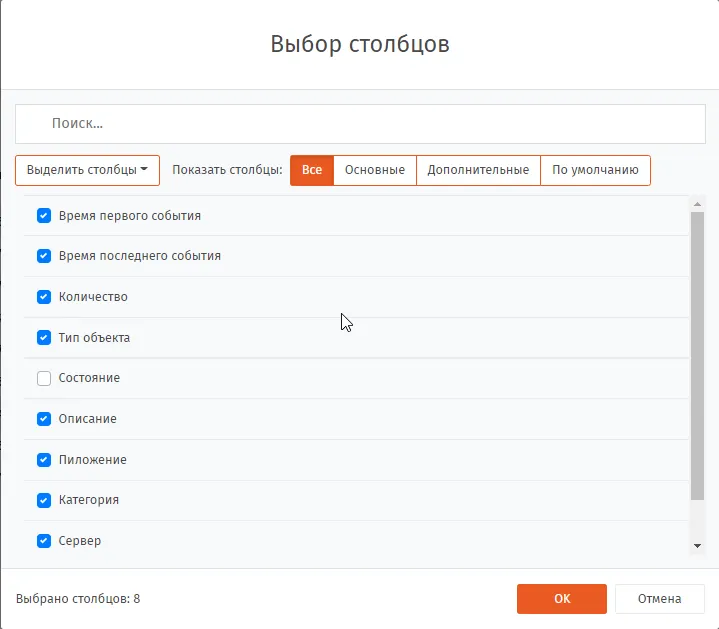Click the scrollbar down arrow
This screenshot has height=629, width=719.
[697, 546]
